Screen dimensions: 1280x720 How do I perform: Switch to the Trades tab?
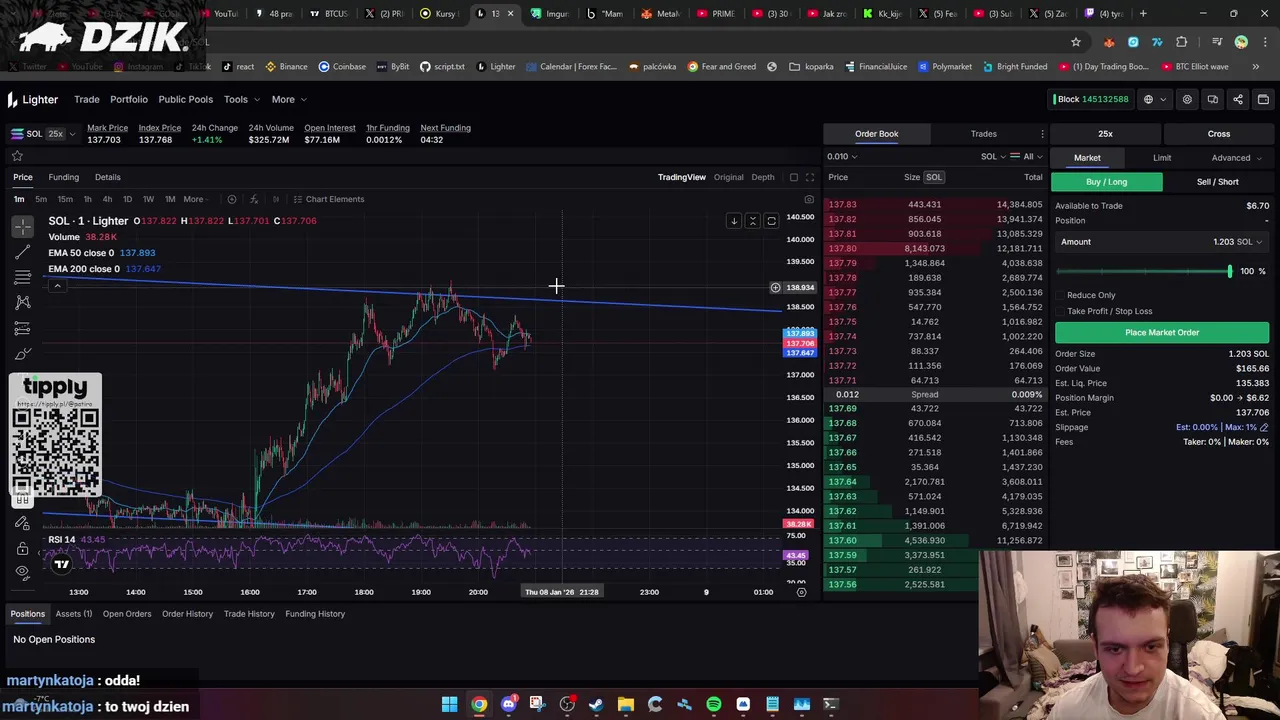983,134
